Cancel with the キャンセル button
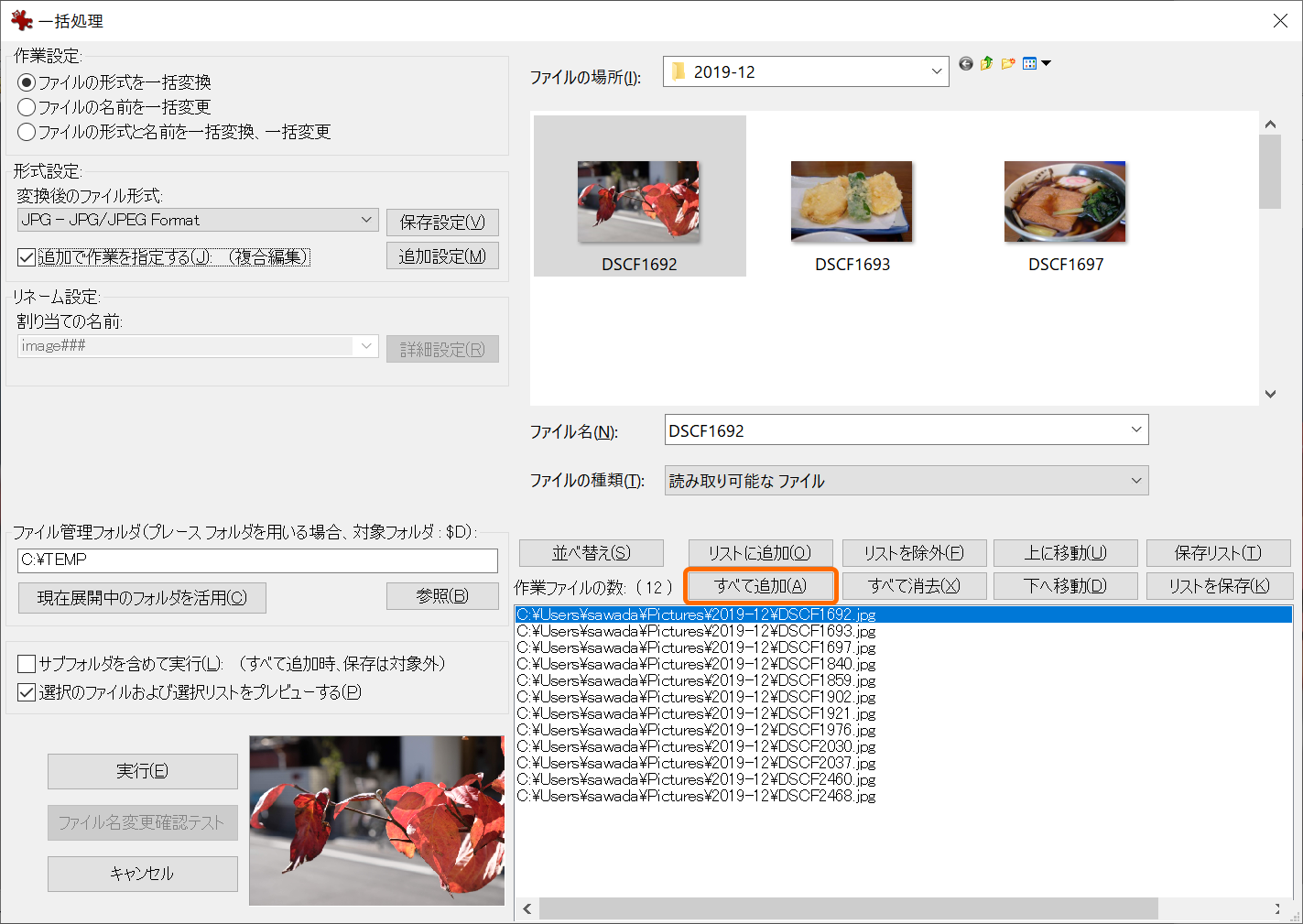This screenshot has height=924, width=1303. click(x=143, y=874)
